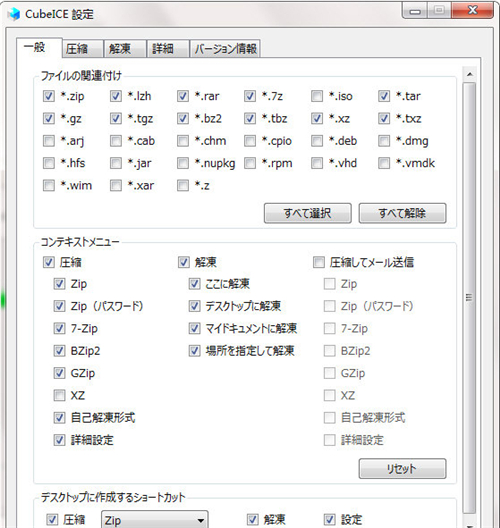The image size is (500, 528).
Task: Click the vertical scrollbar thumb
Action: 469,298
